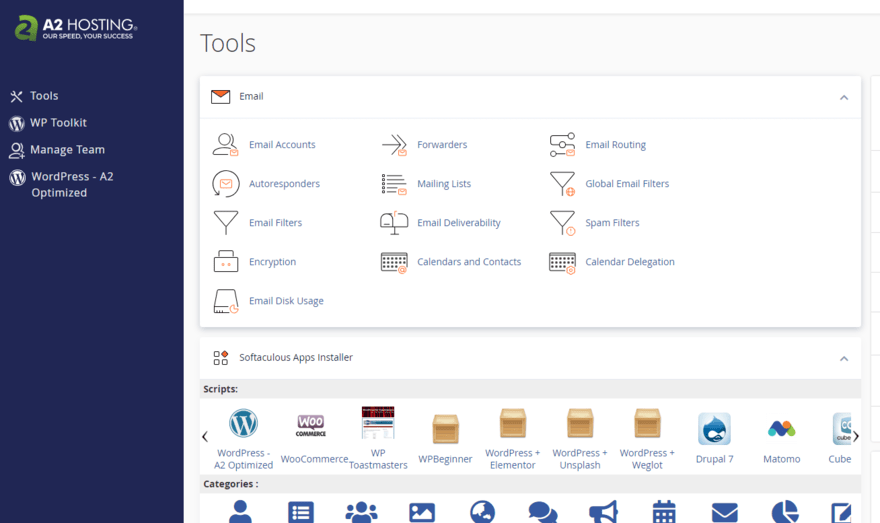
Task: Click the Mailing Lists icon
Action: [394, 183]
